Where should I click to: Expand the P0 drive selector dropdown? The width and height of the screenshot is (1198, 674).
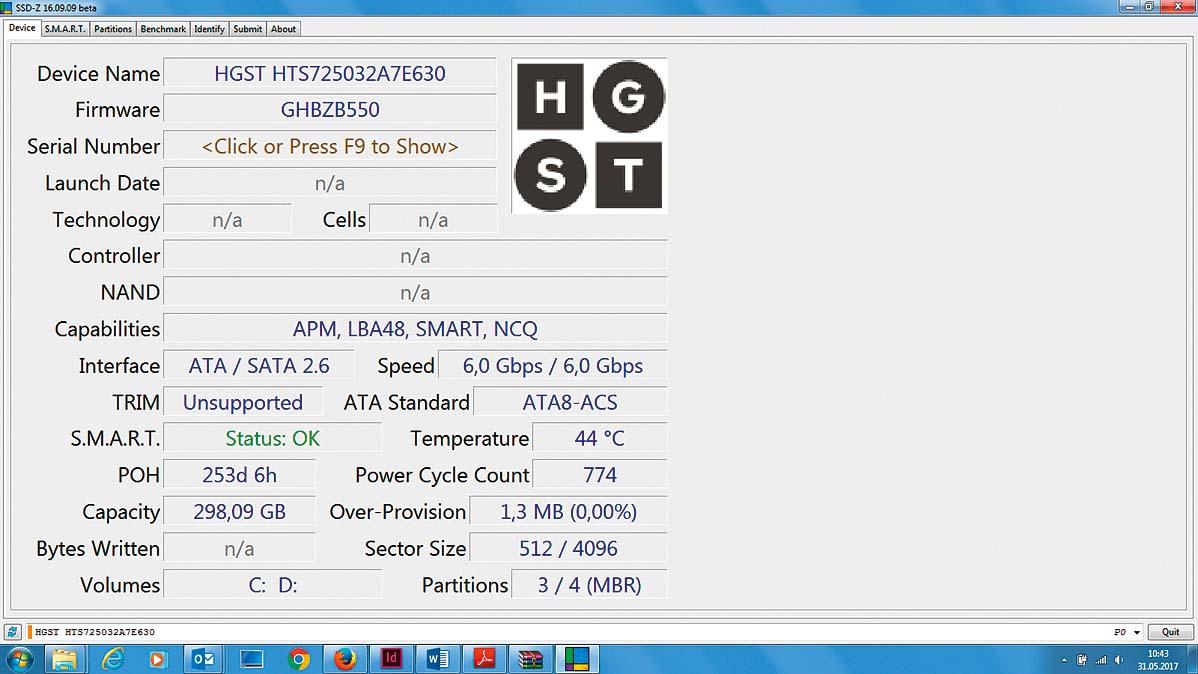[1137, 632]
